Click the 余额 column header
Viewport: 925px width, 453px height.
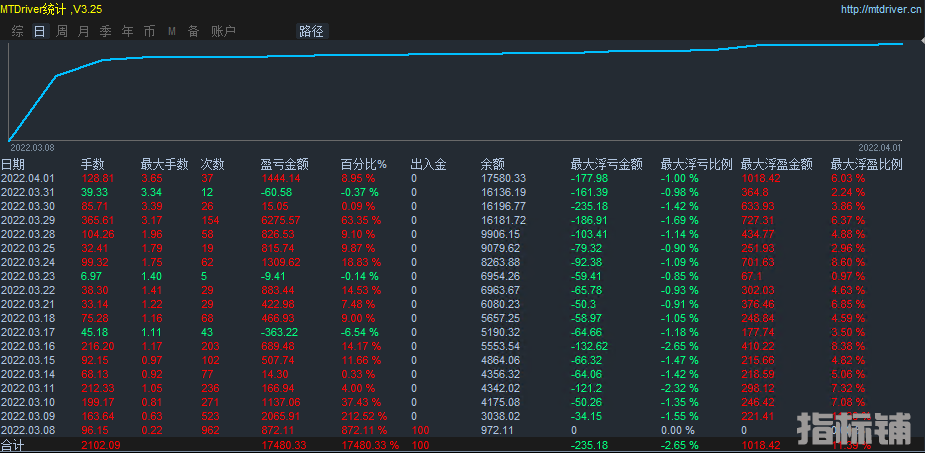[493, 165]
